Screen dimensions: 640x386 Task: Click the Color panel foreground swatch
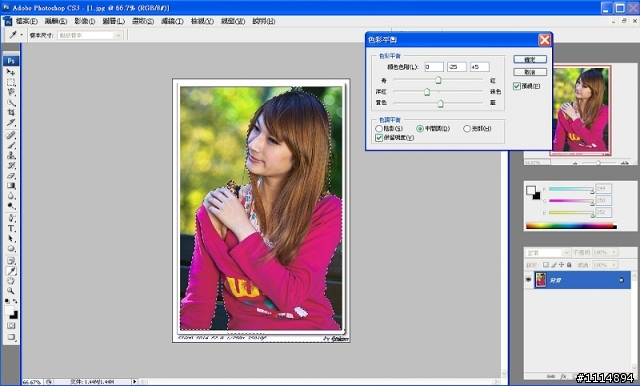531,190
